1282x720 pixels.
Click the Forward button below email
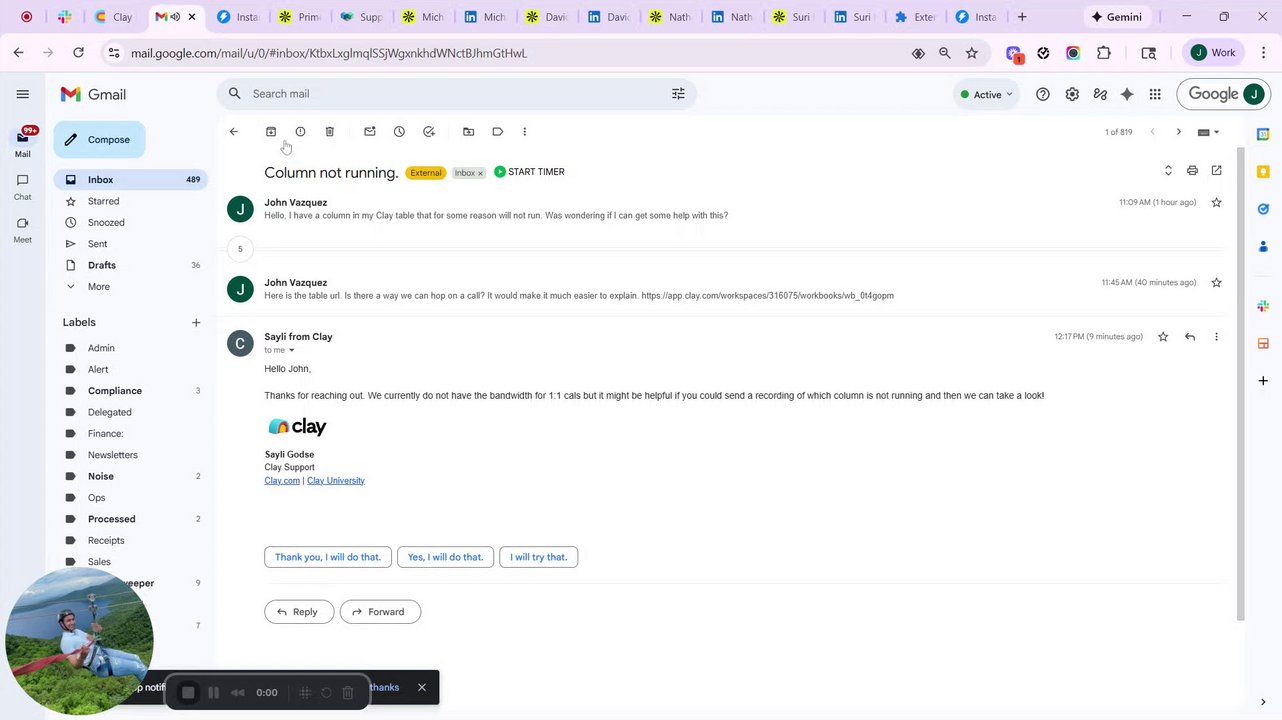[380, 612]
